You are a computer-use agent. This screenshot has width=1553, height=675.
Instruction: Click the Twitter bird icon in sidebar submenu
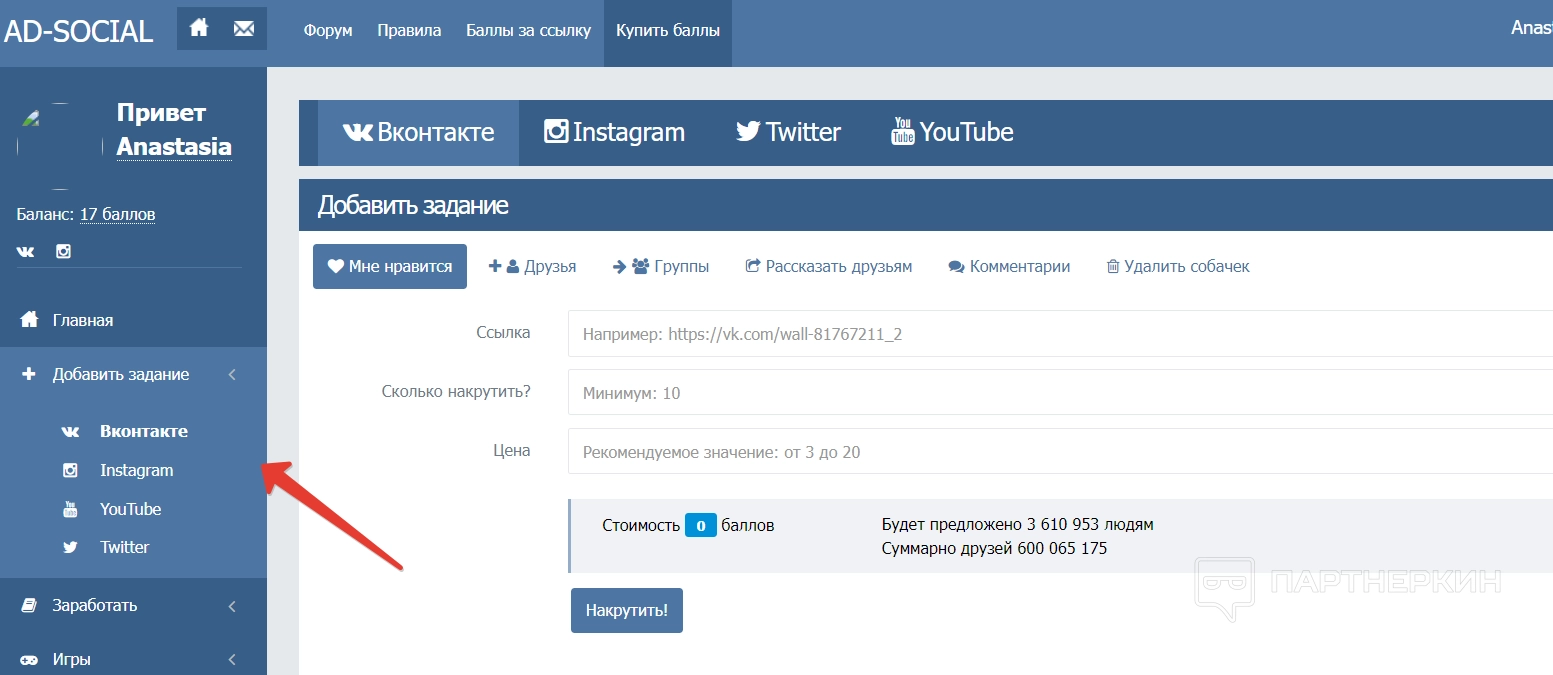point(70,547)
